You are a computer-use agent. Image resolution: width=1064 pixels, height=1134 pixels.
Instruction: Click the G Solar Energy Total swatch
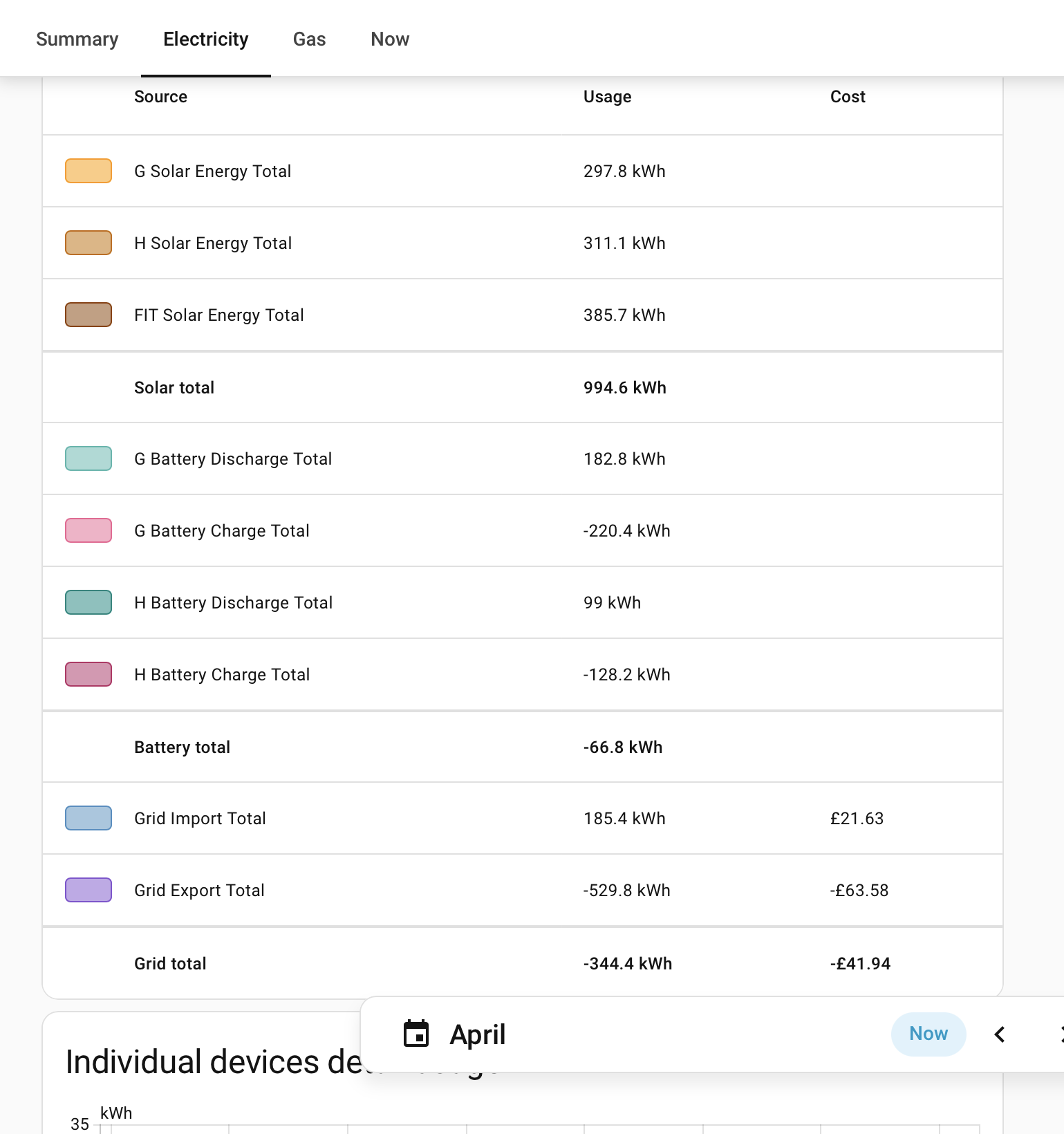tap(88, 171)
